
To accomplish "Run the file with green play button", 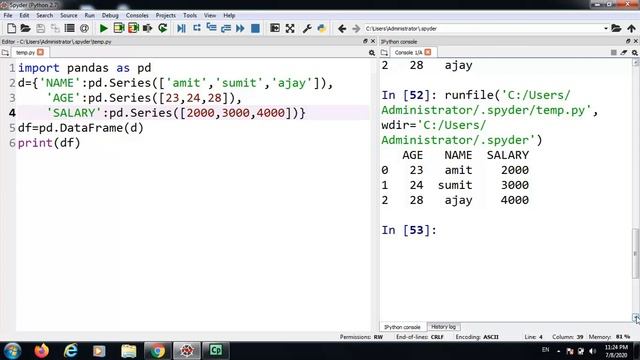I will tap(104, 28).
